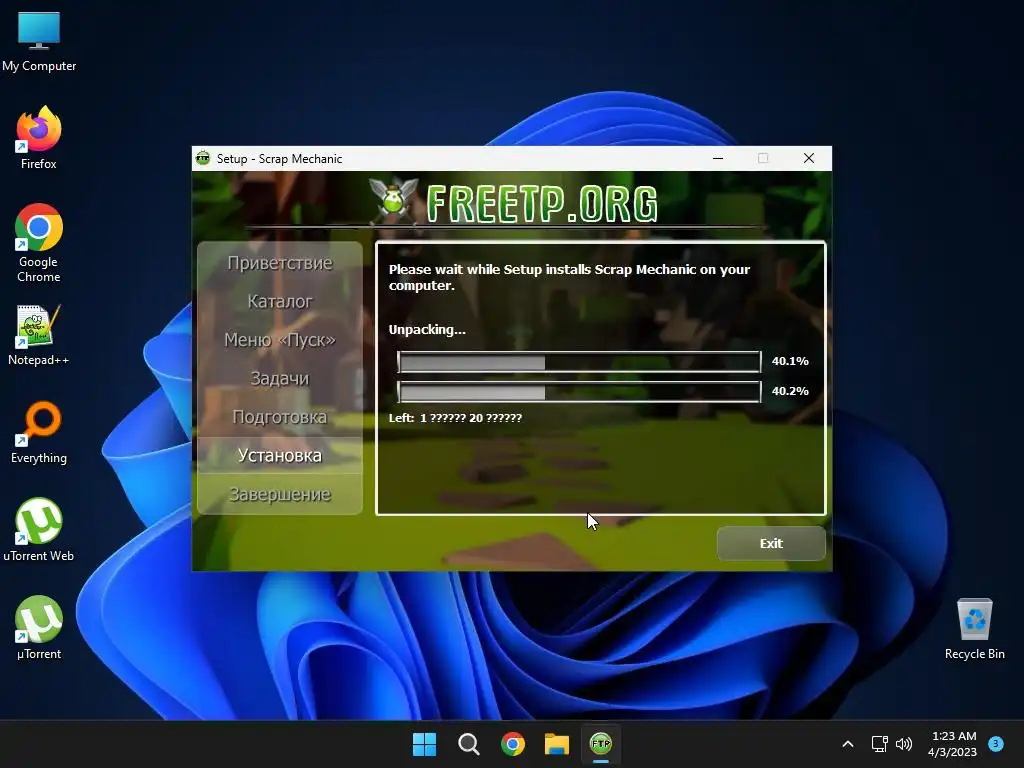The image size is (1024, 768).
Task: Open the Recycle Bin
Action: (974, 629)
